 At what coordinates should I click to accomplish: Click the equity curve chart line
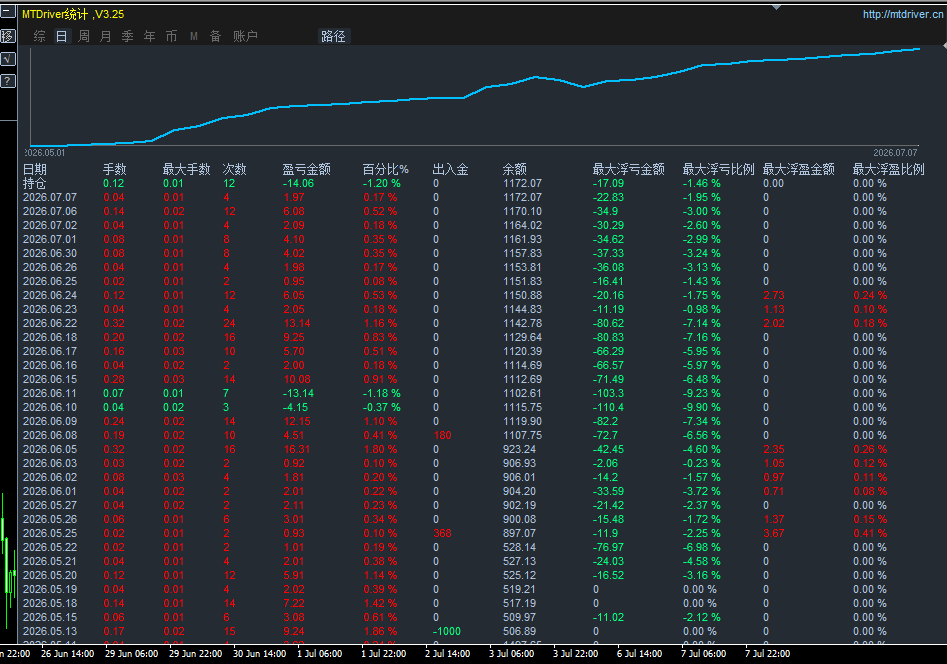tap(474, 94)
